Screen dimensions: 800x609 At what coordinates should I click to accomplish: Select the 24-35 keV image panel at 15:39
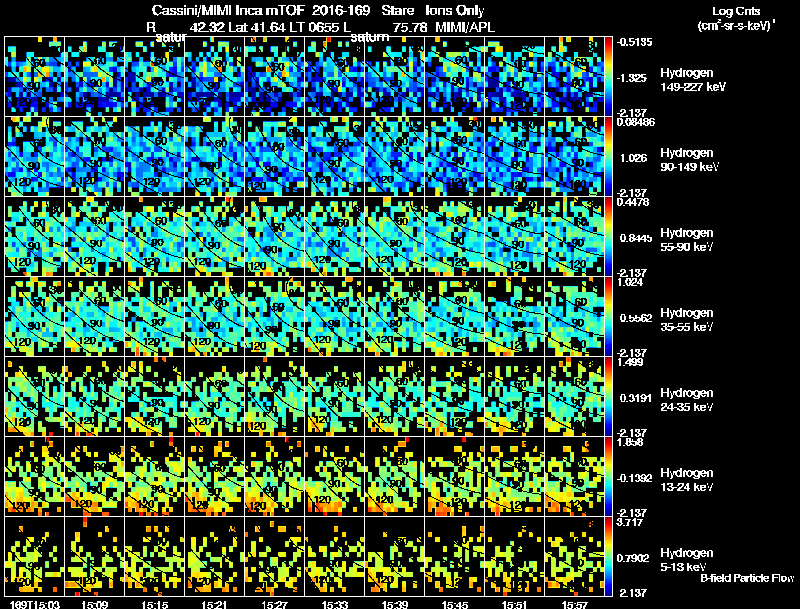(395, 396)
